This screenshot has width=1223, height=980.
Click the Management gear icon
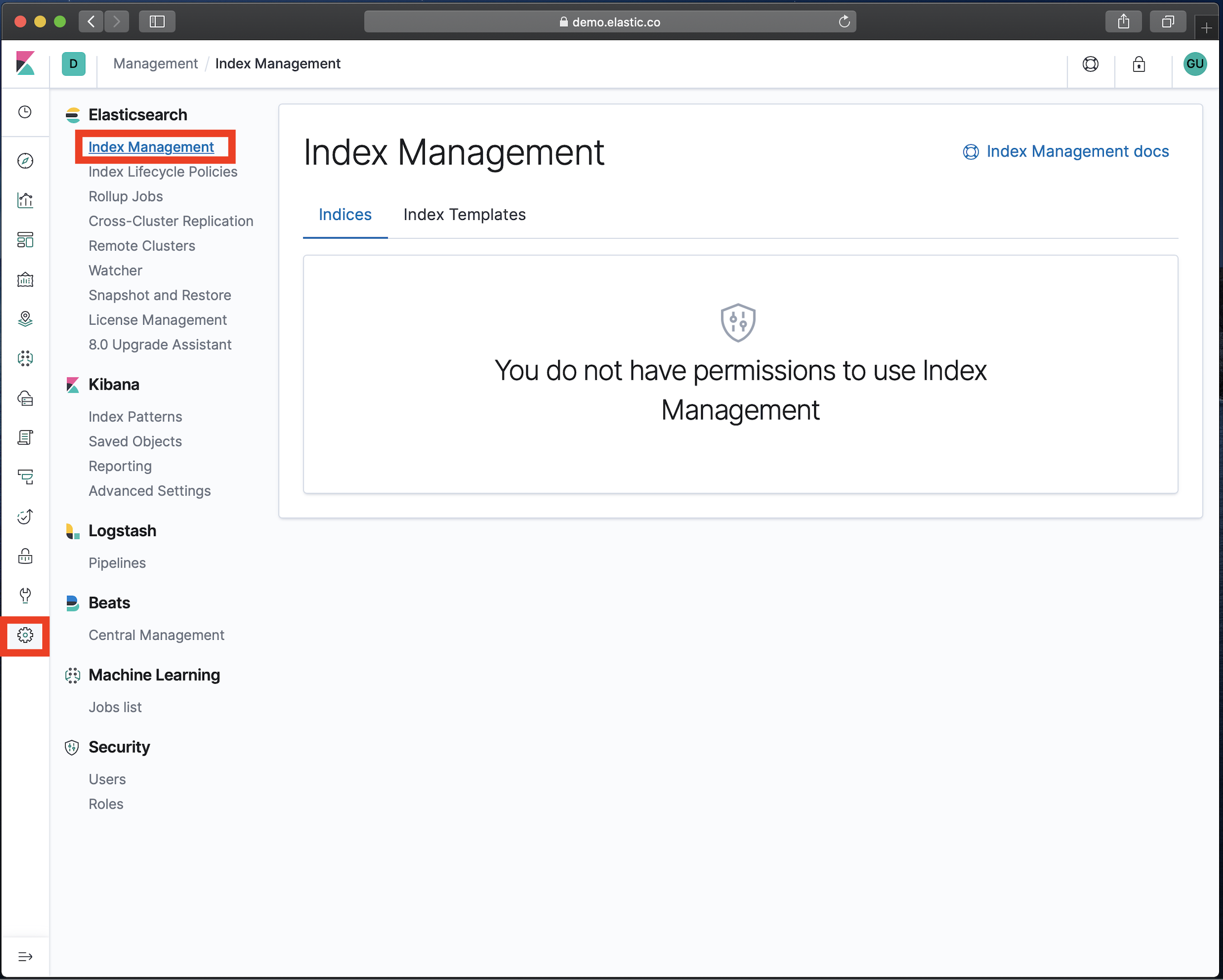[25, 635]
